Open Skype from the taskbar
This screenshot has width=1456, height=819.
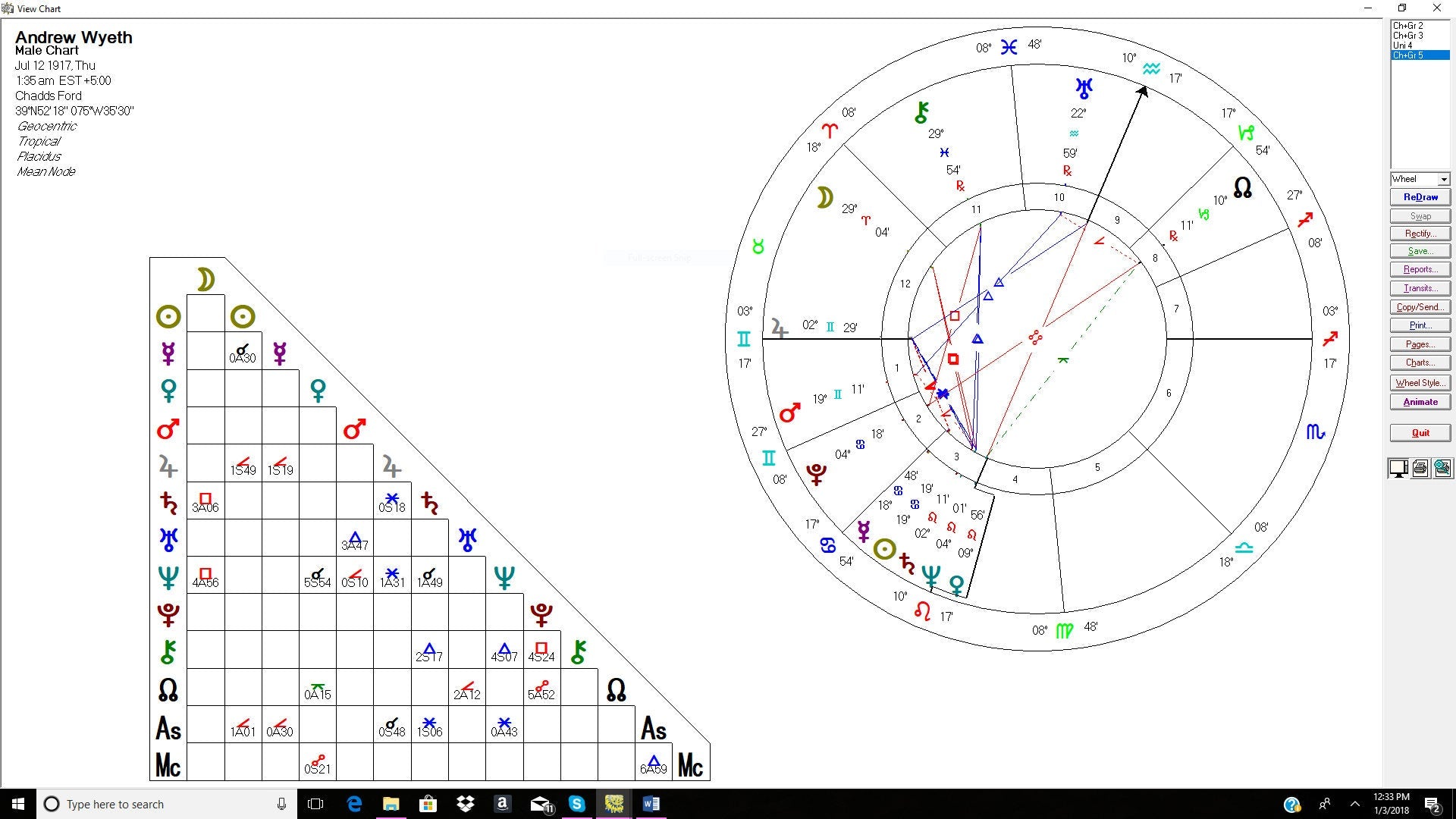pos(577,804)
